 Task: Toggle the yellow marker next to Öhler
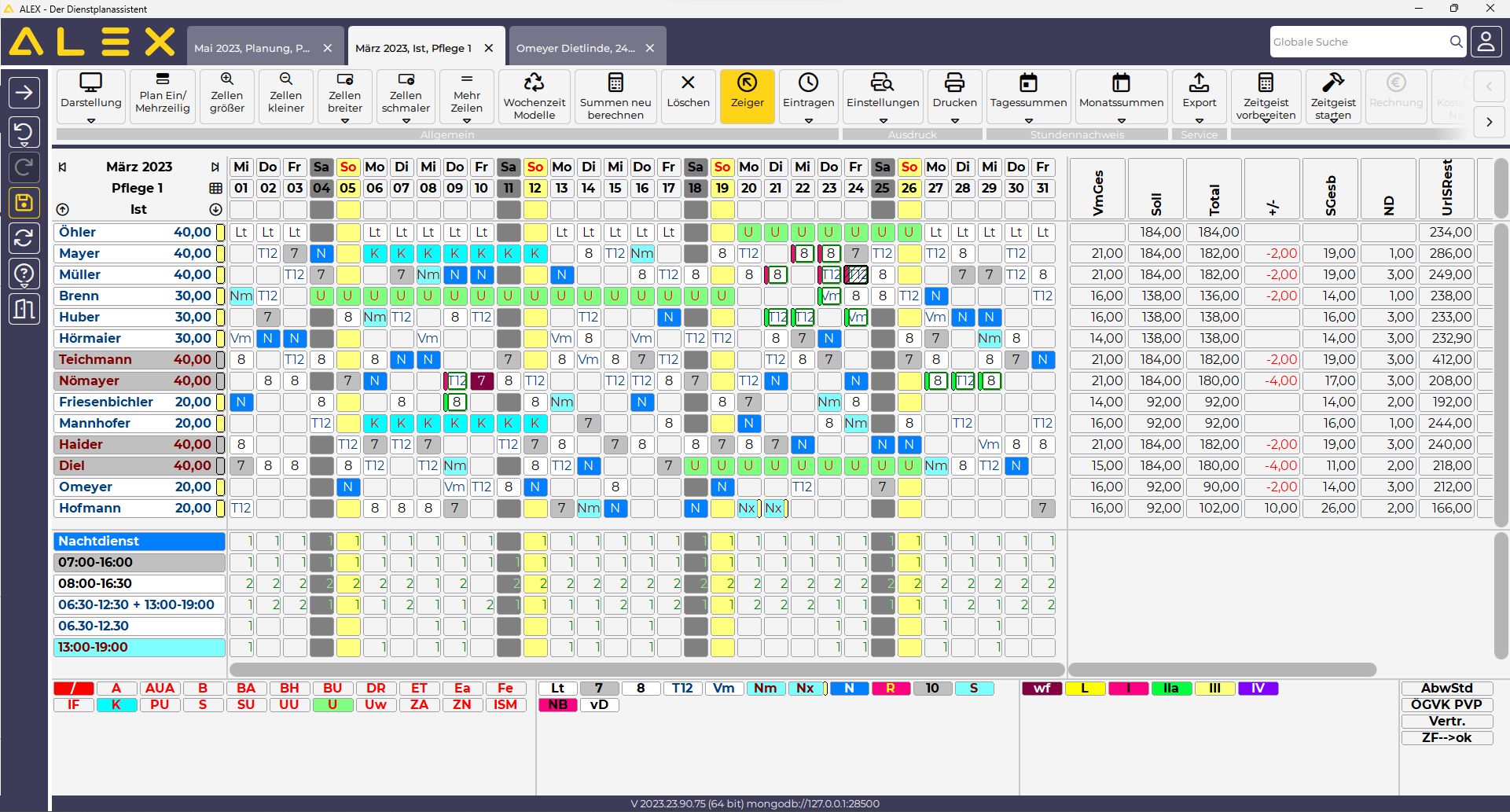pos(221,233)
